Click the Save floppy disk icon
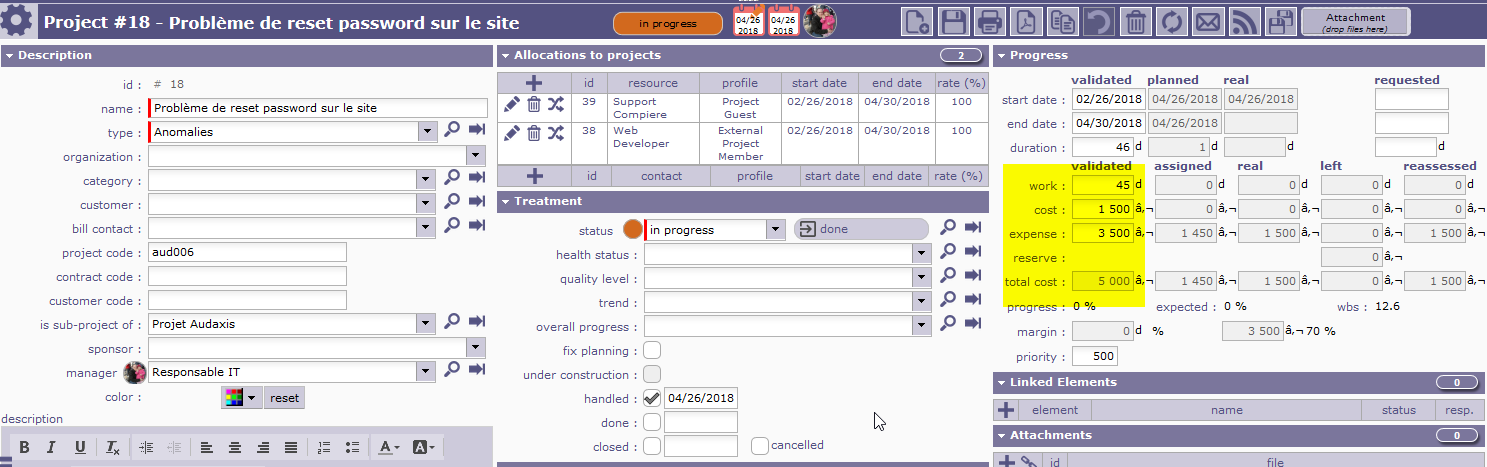Screen dimensions: 1487x467 (954, 21)
